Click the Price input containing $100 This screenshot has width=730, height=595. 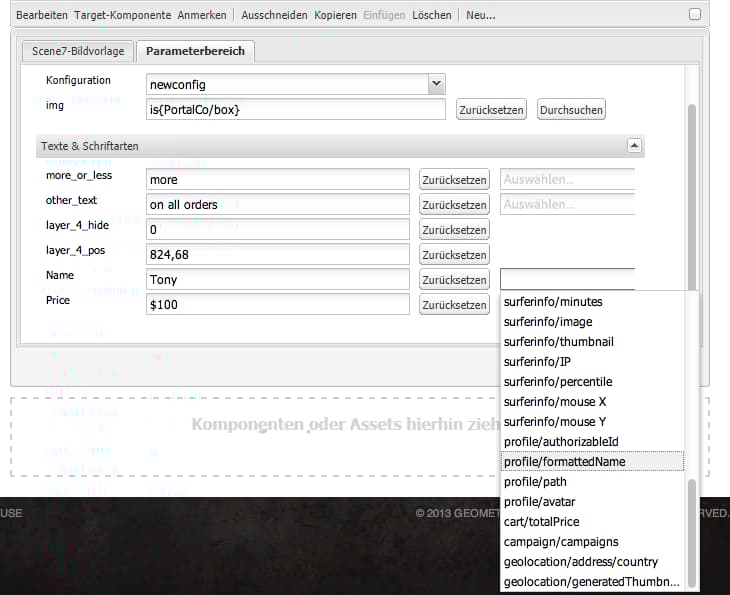278,304
